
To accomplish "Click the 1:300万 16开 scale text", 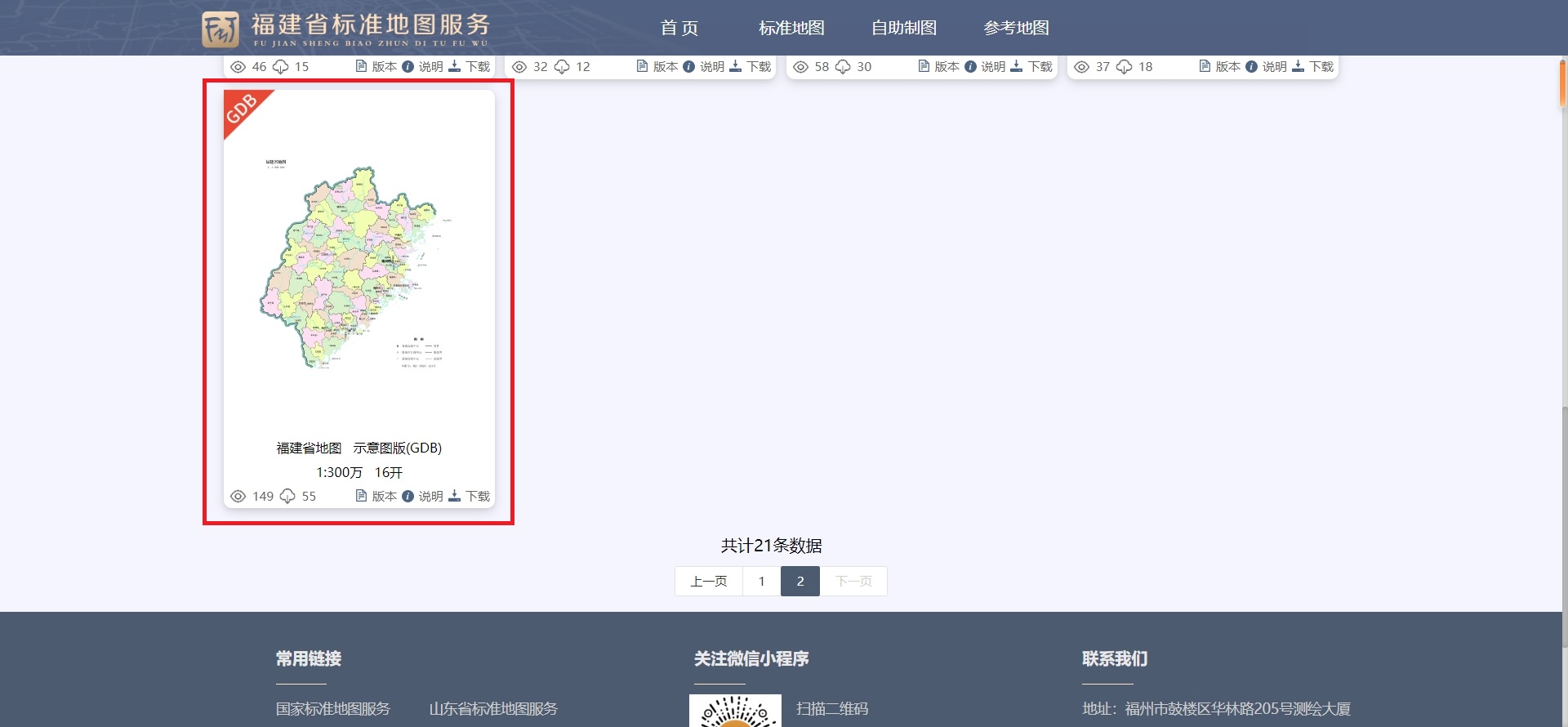I will point(359,473).
